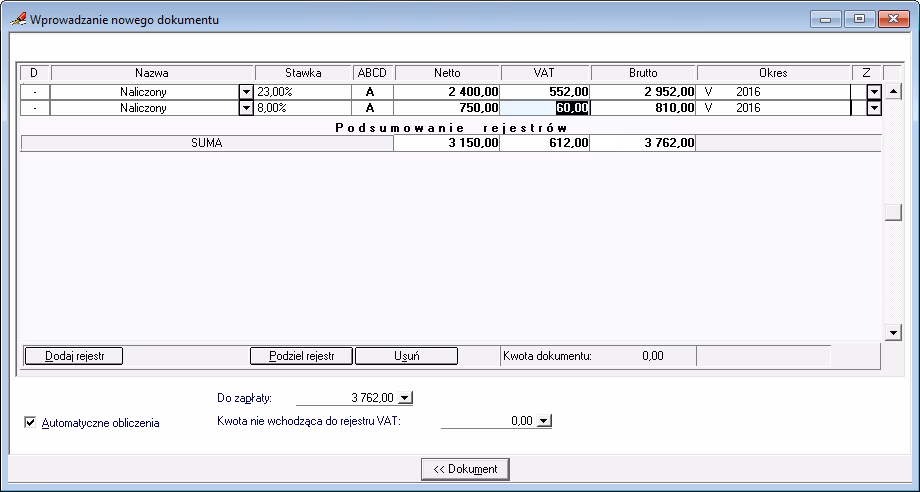Screen dimensions: 920x492
Task: Click the application icon in the title bar
Action: [x=19, y=19]
